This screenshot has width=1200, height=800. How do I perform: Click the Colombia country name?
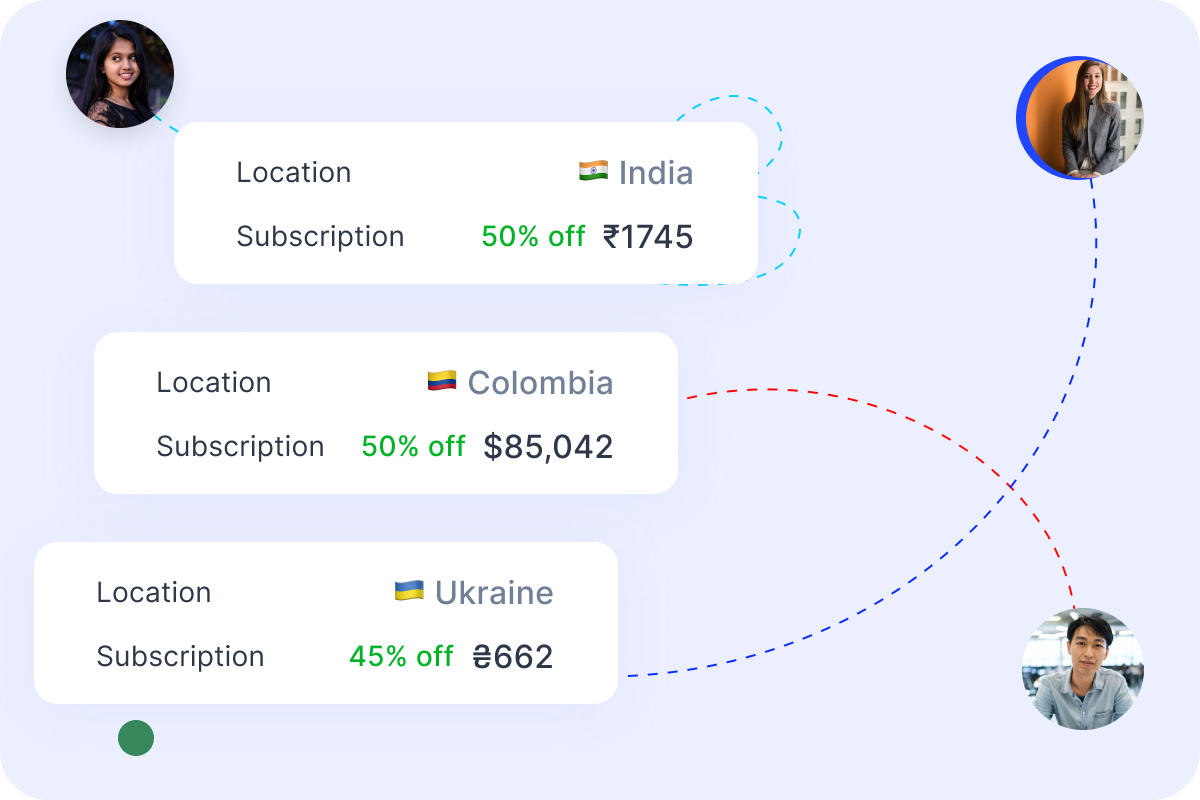pyautogui.click(x=540, y=383)
